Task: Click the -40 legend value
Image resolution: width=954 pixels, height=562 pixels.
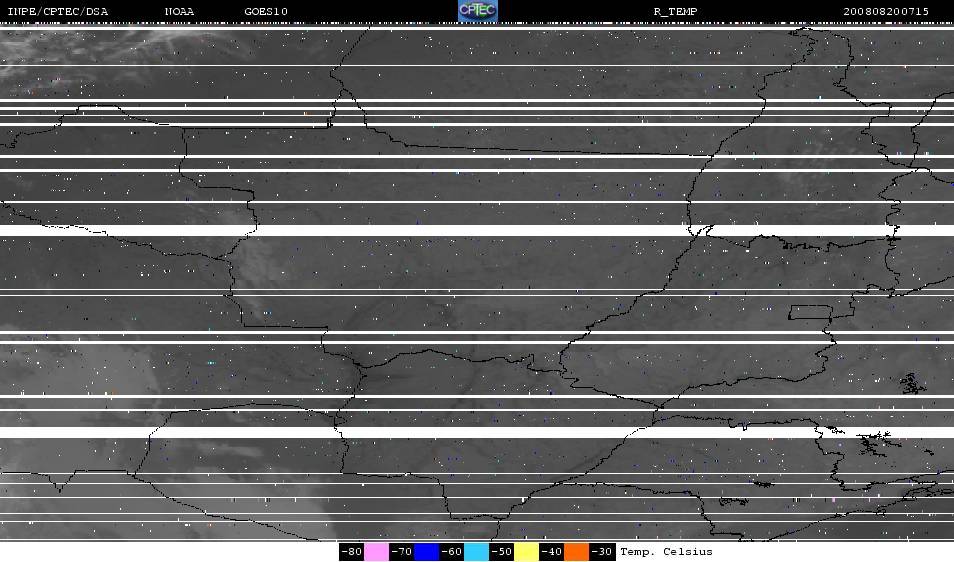Action: tap(551, 552)
